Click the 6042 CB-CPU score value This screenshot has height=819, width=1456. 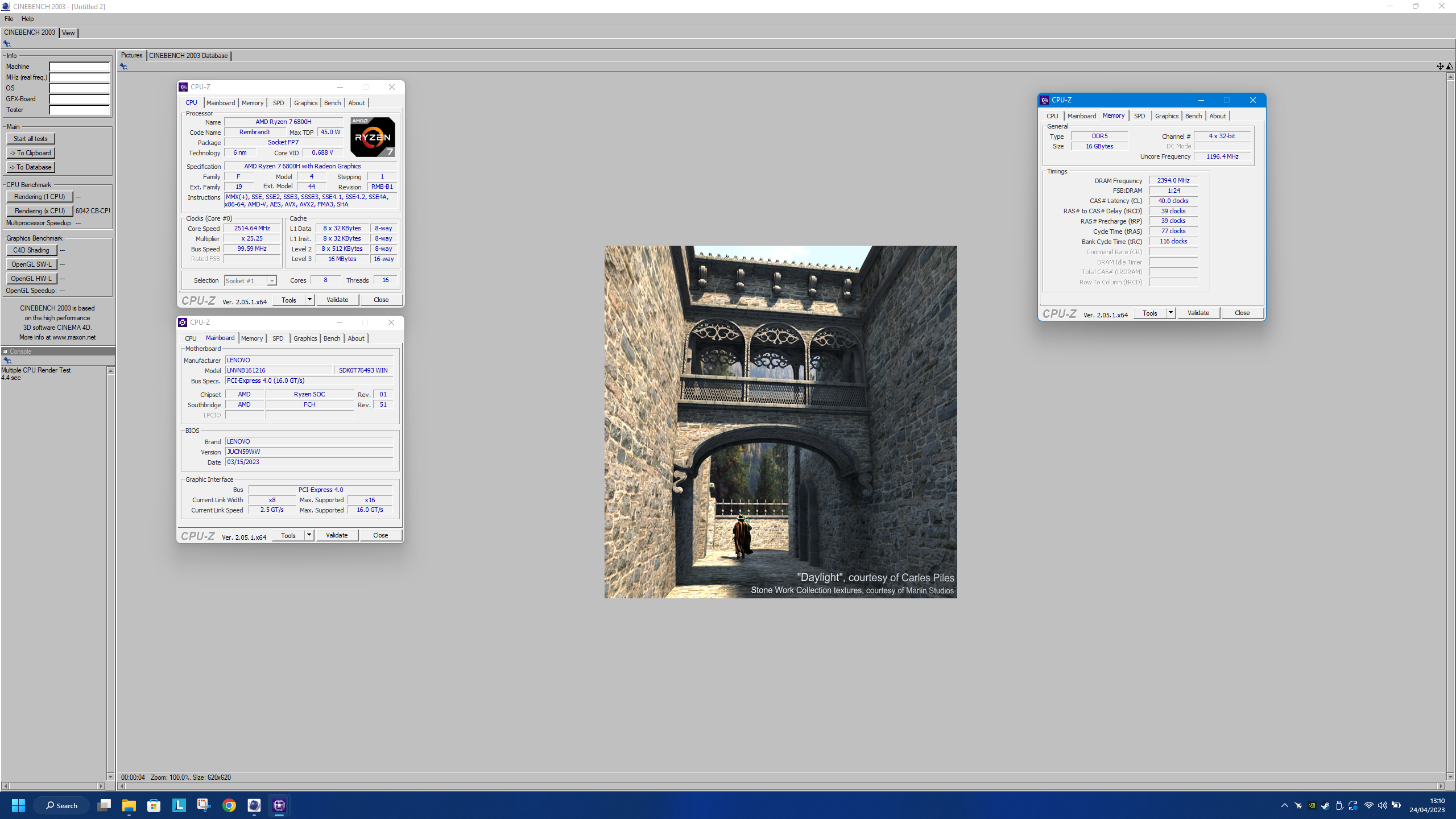93,211
